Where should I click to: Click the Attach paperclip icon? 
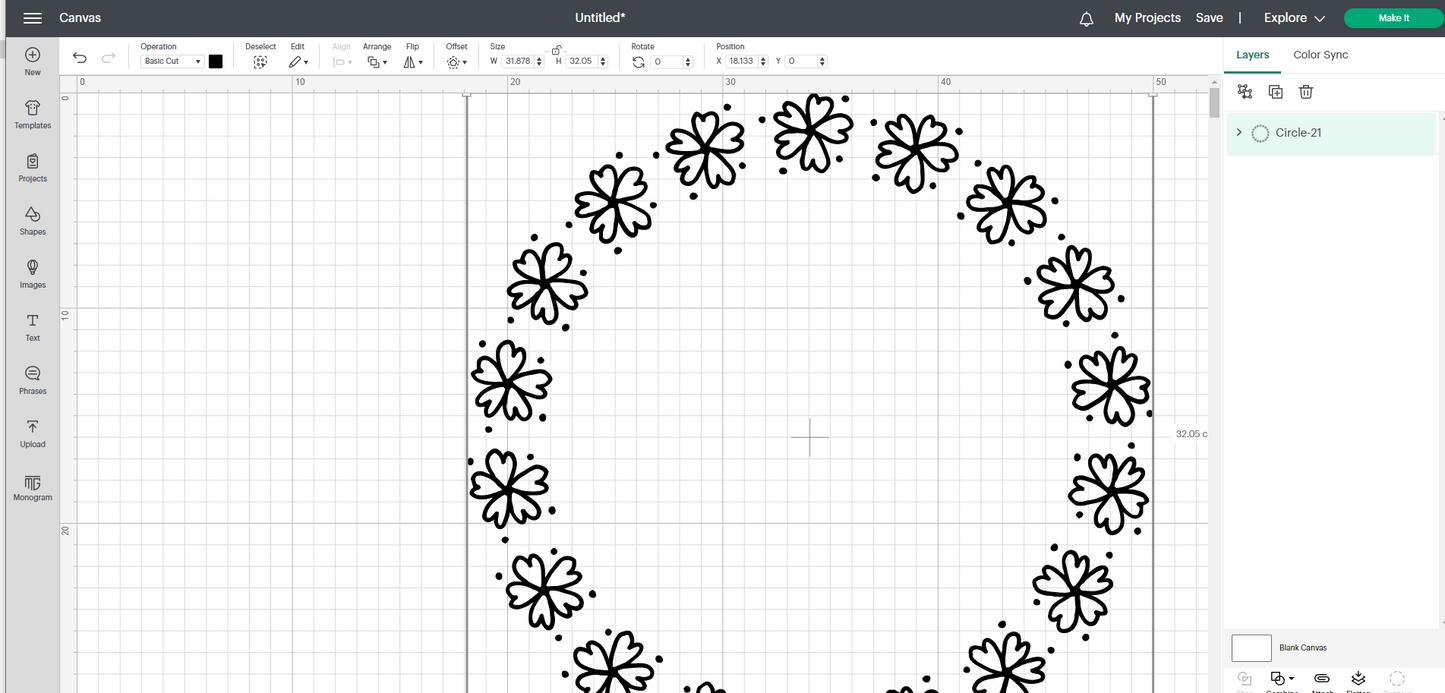1321,679
